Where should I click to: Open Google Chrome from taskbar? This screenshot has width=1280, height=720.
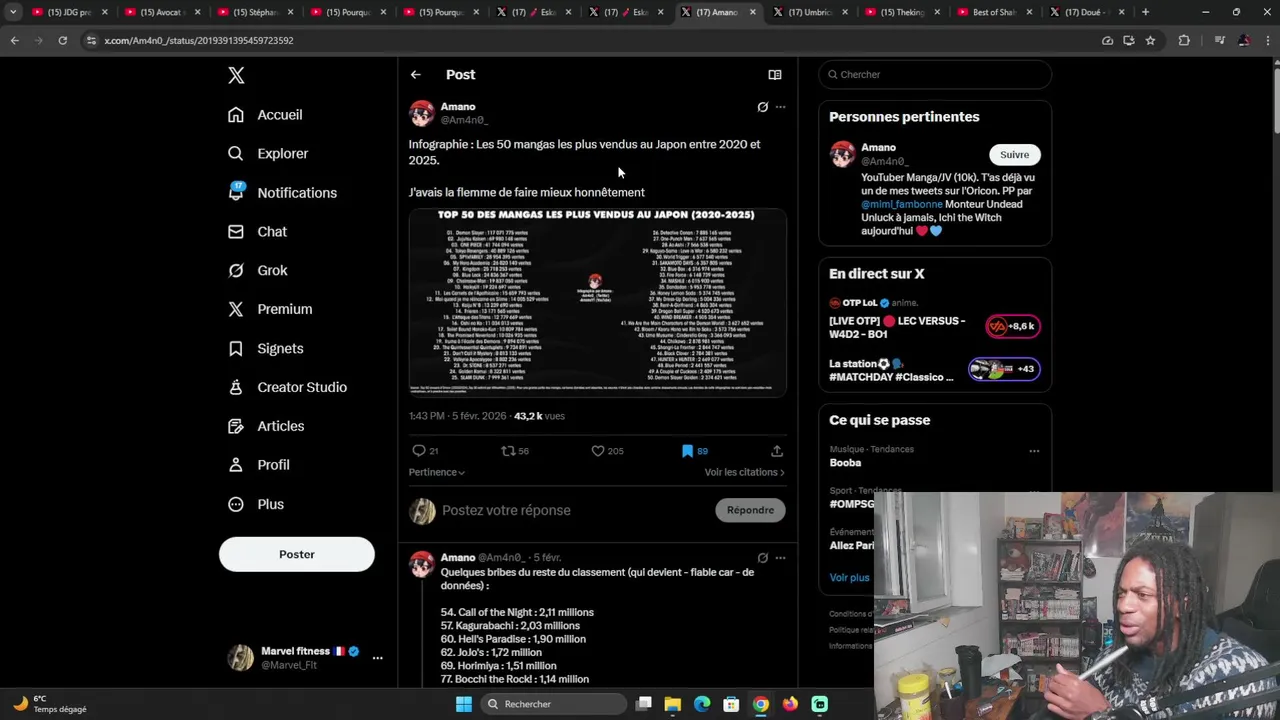coord(761,704)
